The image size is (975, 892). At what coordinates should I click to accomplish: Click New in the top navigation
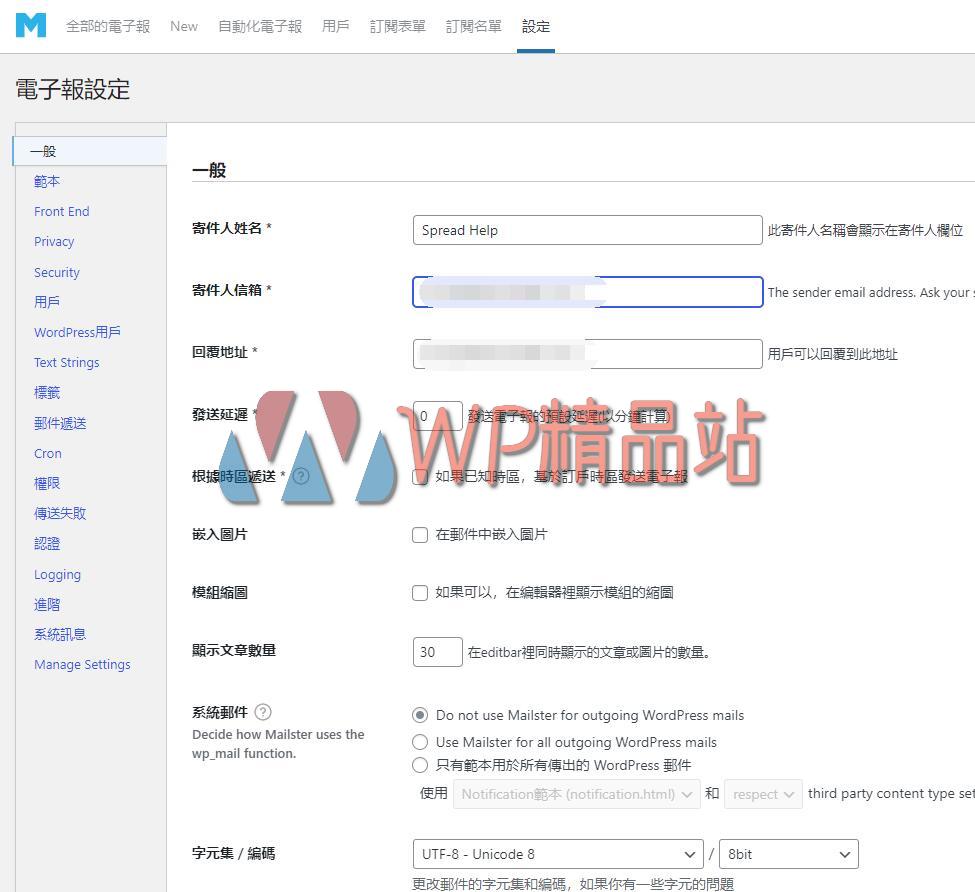183,27
